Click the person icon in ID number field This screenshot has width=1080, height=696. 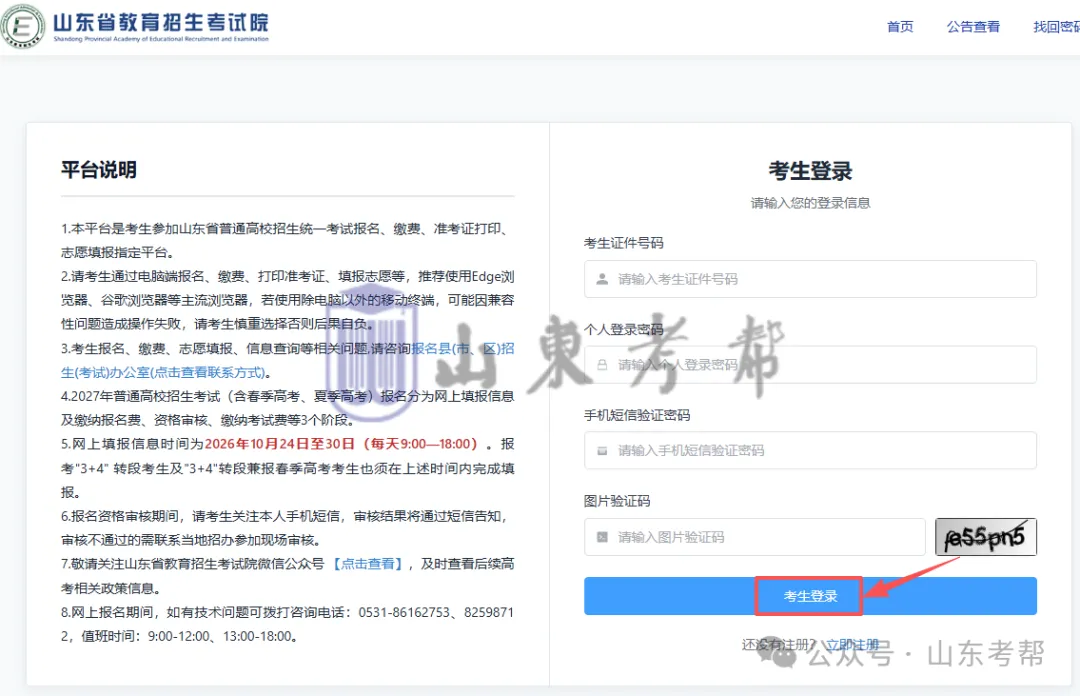602,279
